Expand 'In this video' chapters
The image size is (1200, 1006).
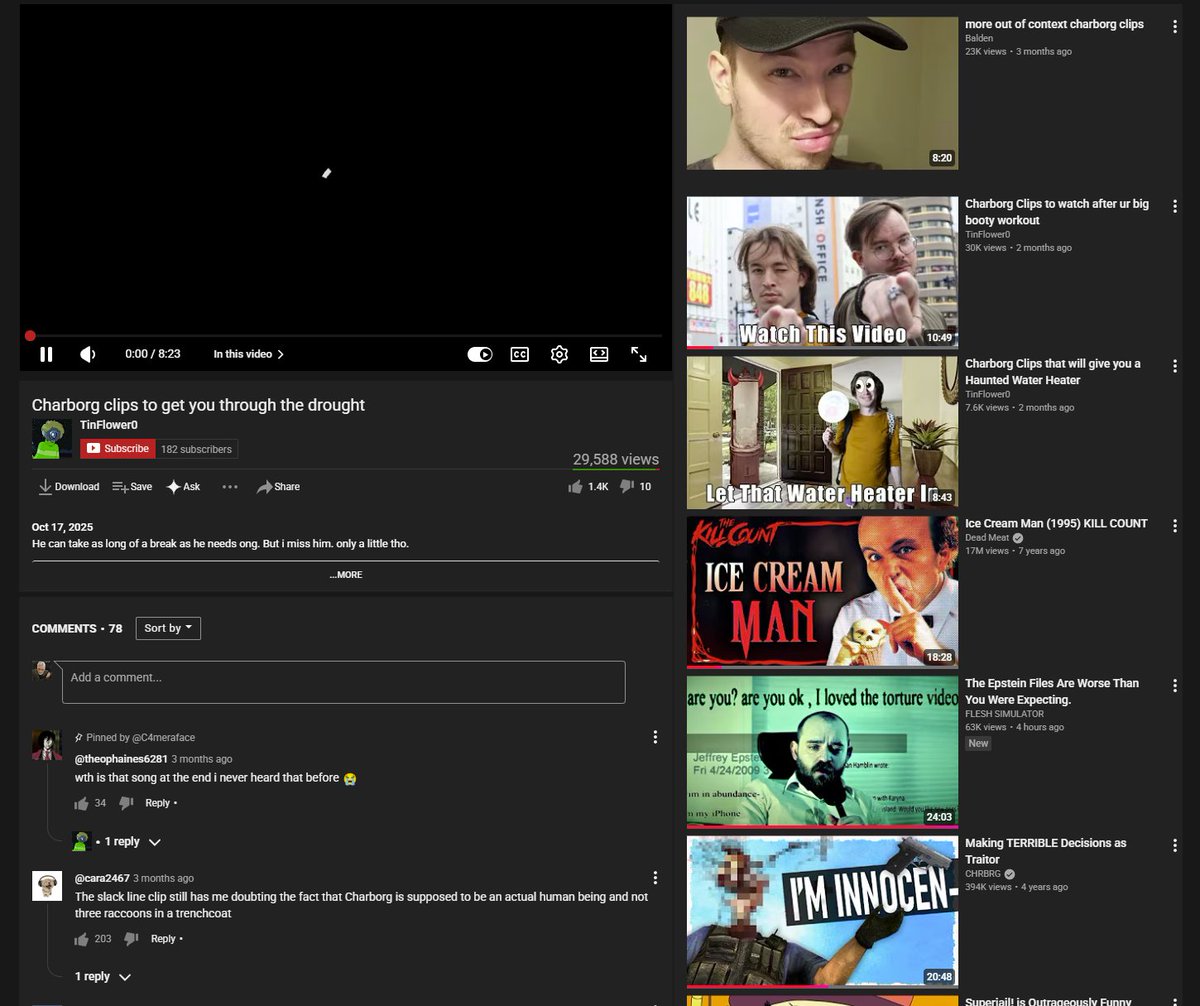[249, 354]
